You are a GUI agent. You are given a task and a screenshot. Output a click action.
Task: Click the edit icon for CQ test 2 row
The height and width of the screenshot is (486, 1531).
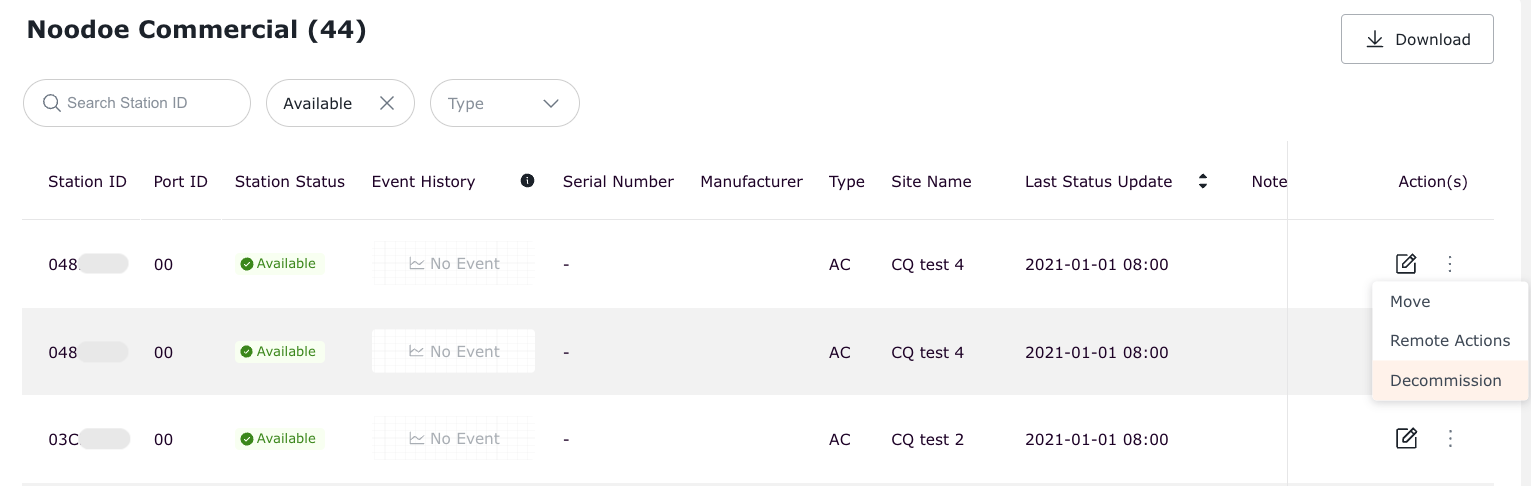[x=1406, y=438]
